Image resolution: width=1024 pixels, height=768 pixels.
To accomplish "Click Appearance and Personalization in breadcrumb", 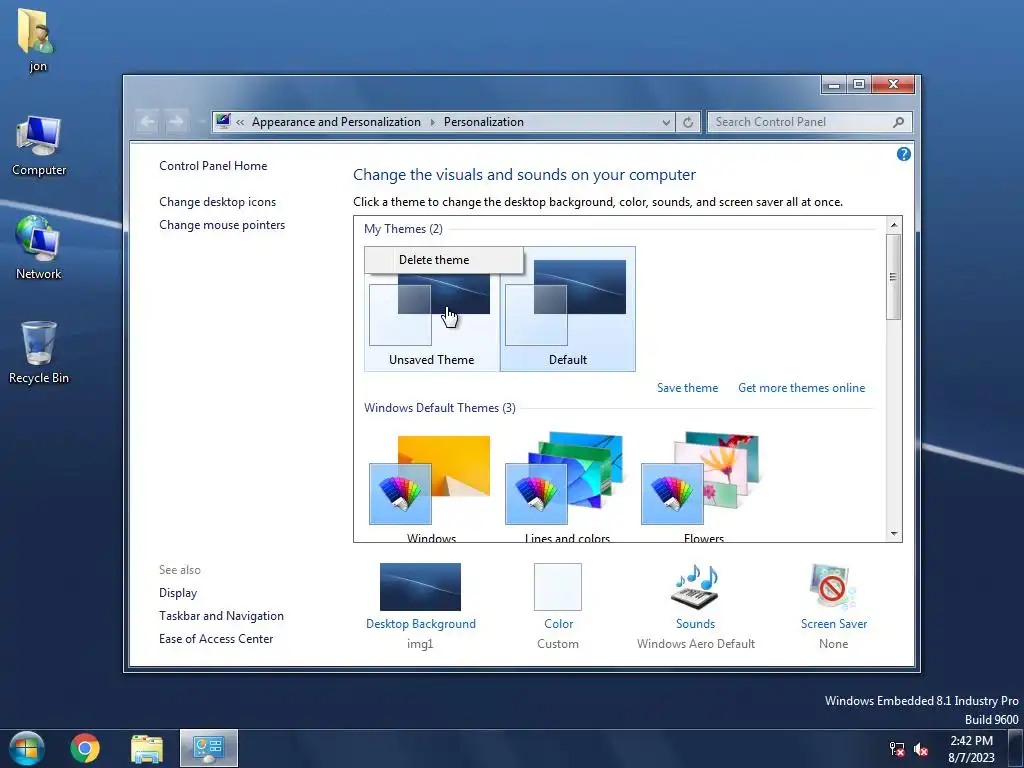I will click(336, 122).
